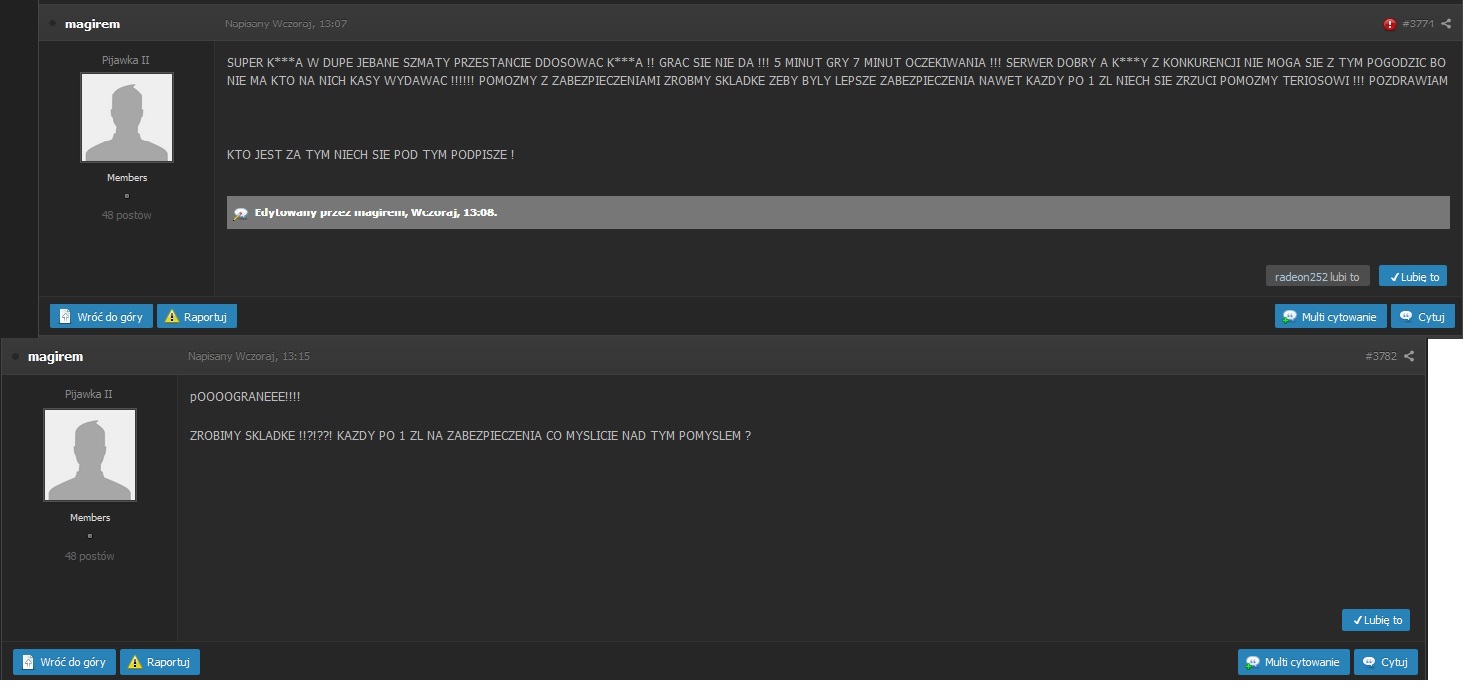Open magirem profile from first post header
The height and width of the screenshot is (687, 1464).
(92, 24)
